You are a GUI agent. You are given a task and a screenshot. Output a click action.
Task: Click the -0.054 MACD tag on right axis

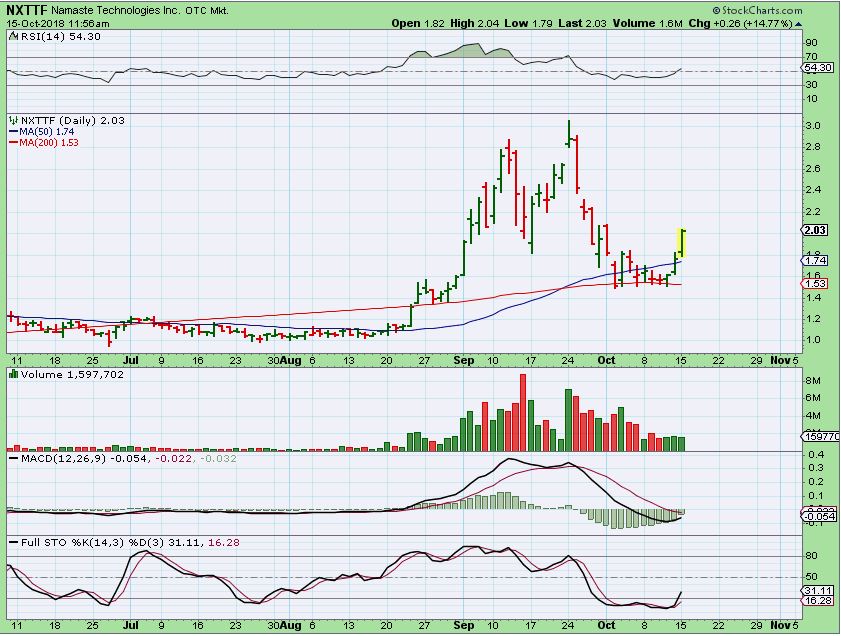click(x=818, y=516)
